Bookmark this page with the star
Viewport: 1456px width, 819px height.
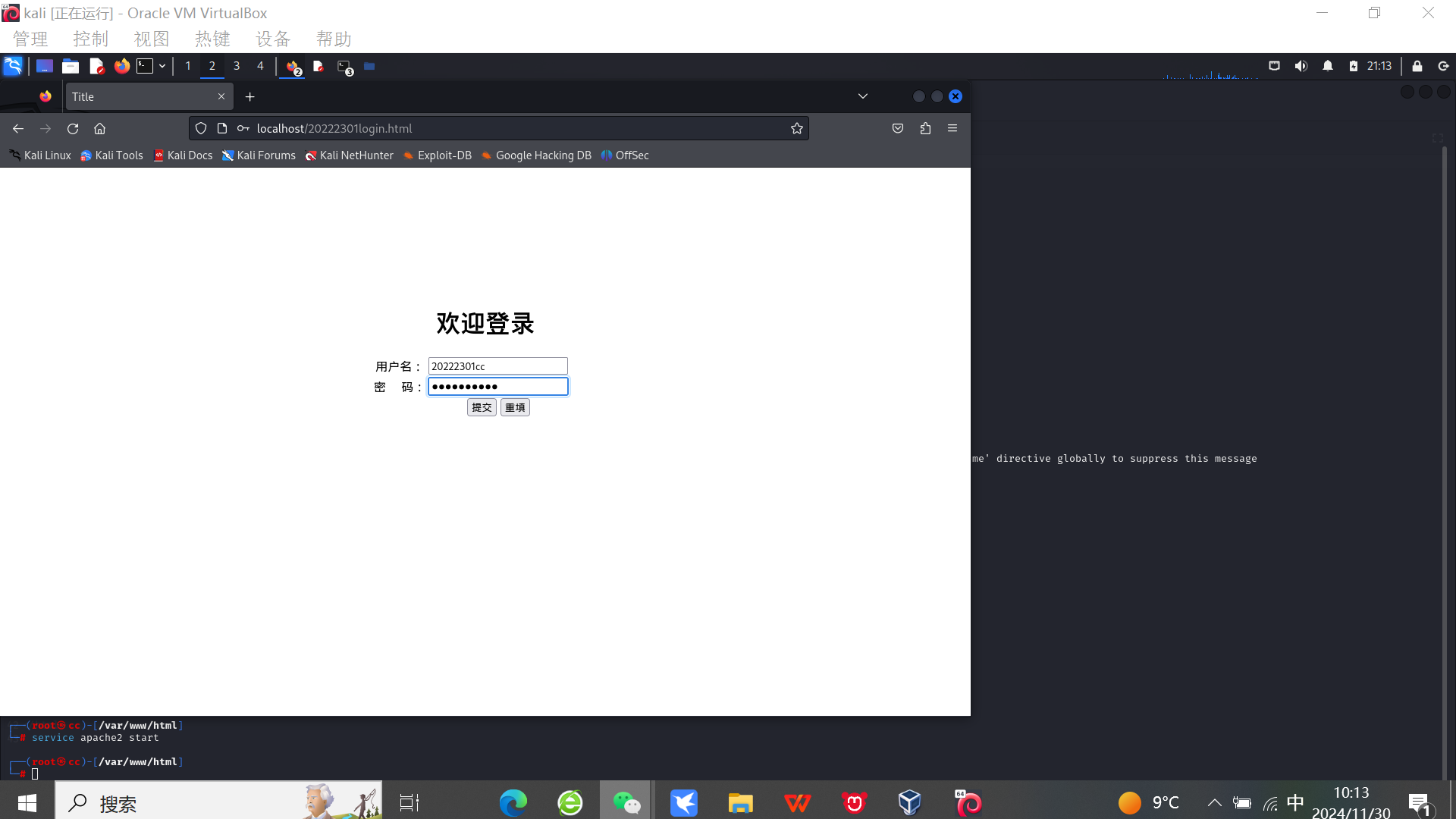click(797, 129)
